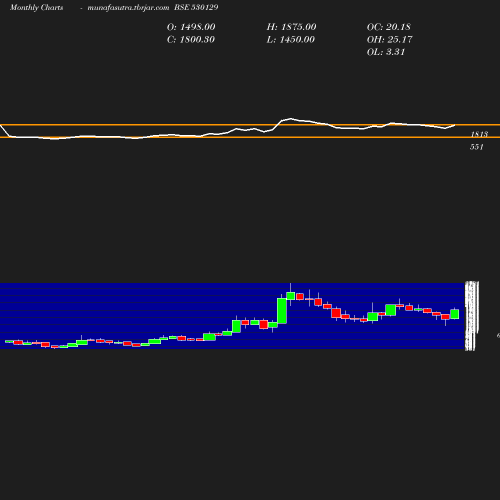500x500 pixels.
Task: Select the high value 'H: 1875.00'
Action: 291,27
